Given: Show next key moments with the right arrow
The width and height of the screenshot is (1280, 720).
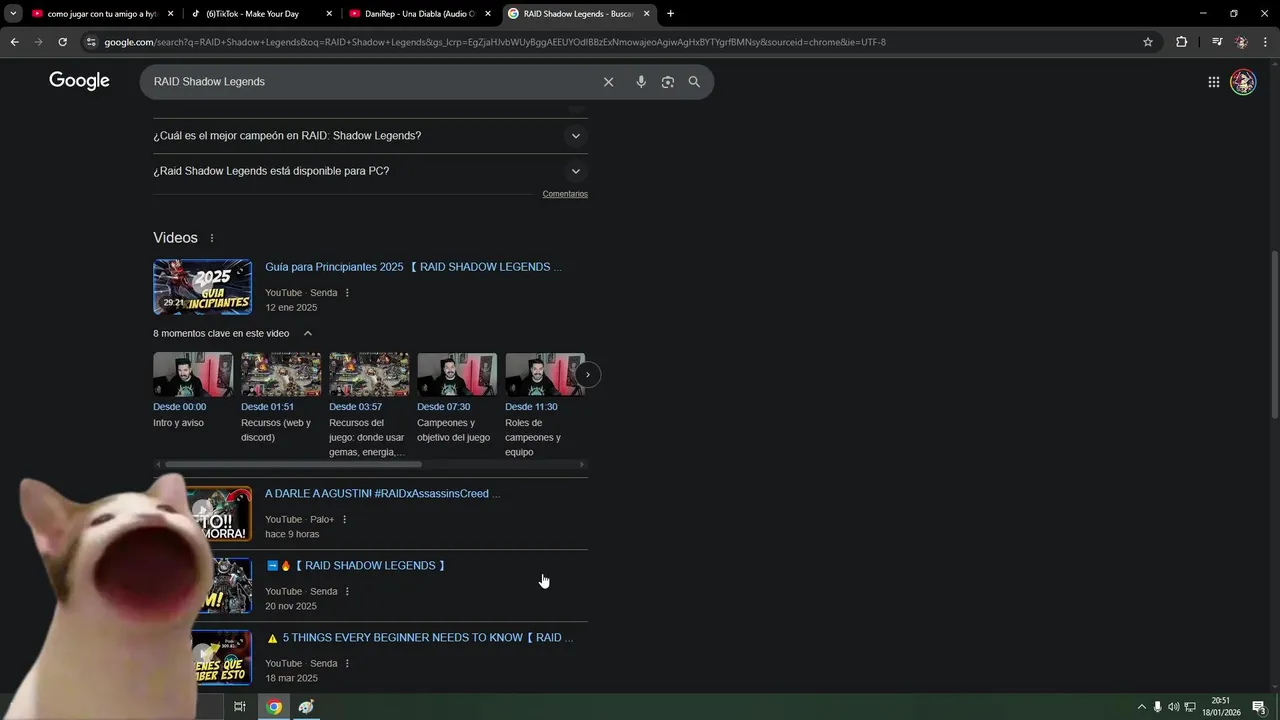Looking at the screenshot, I should tap(588, 375).
